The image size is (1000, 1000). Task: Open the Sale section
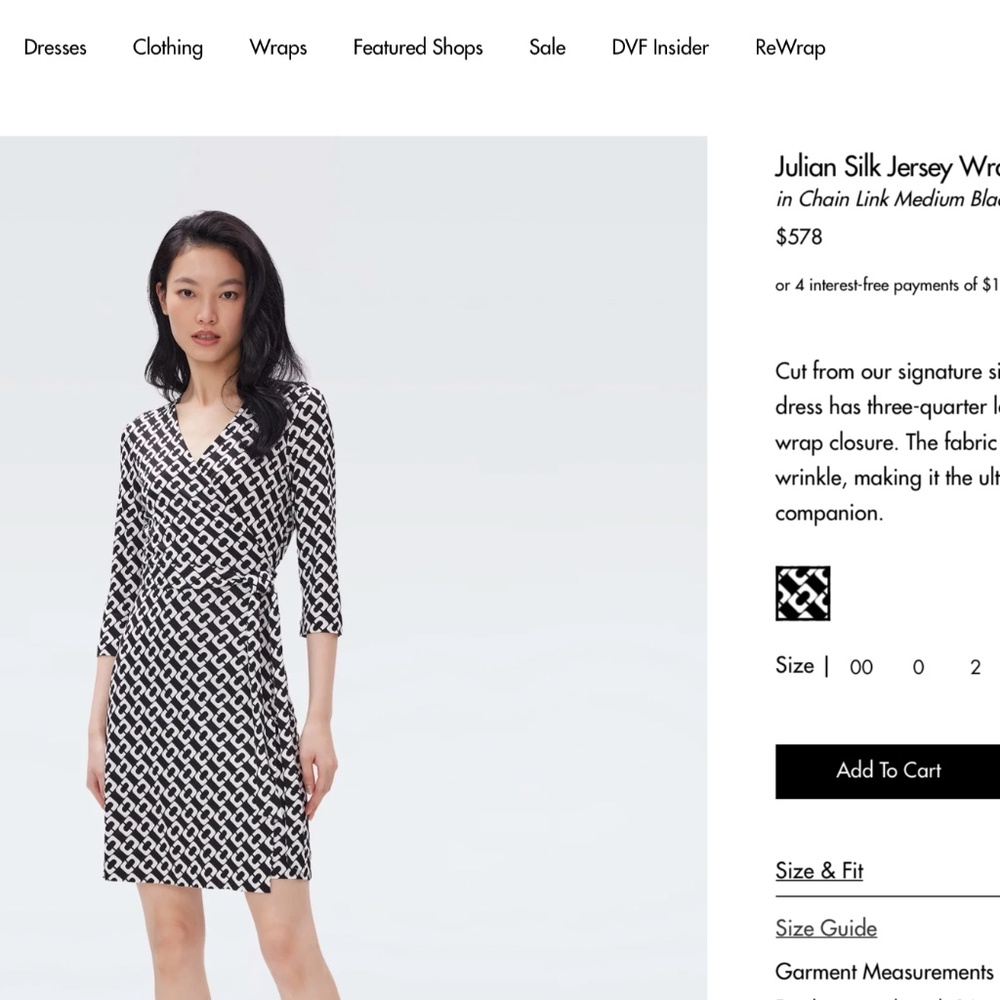coord(546,47)
